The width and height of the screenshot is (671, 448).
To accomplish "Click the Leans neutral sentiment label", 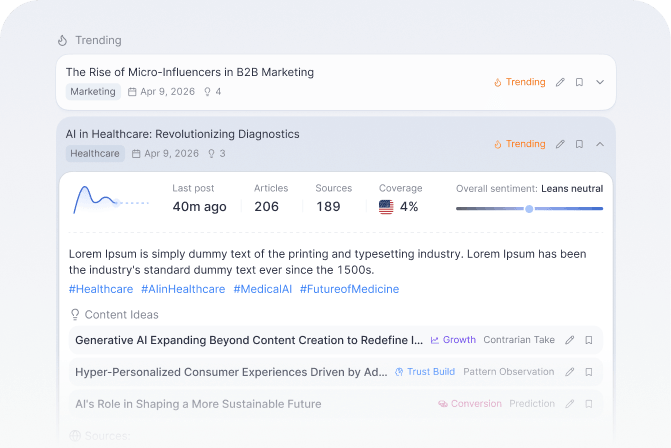I will [572, 189].
